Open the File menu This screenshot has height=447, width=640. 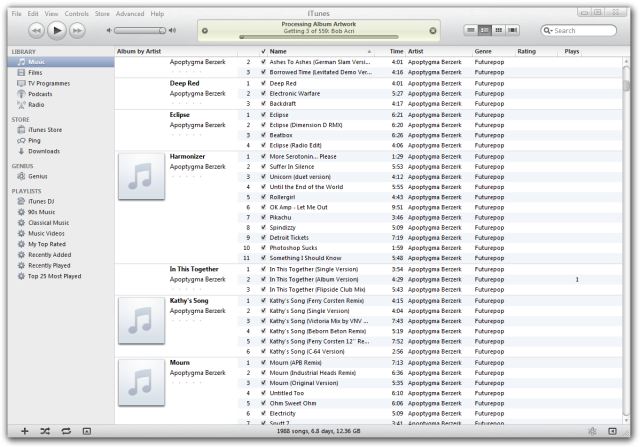point(16,13)
